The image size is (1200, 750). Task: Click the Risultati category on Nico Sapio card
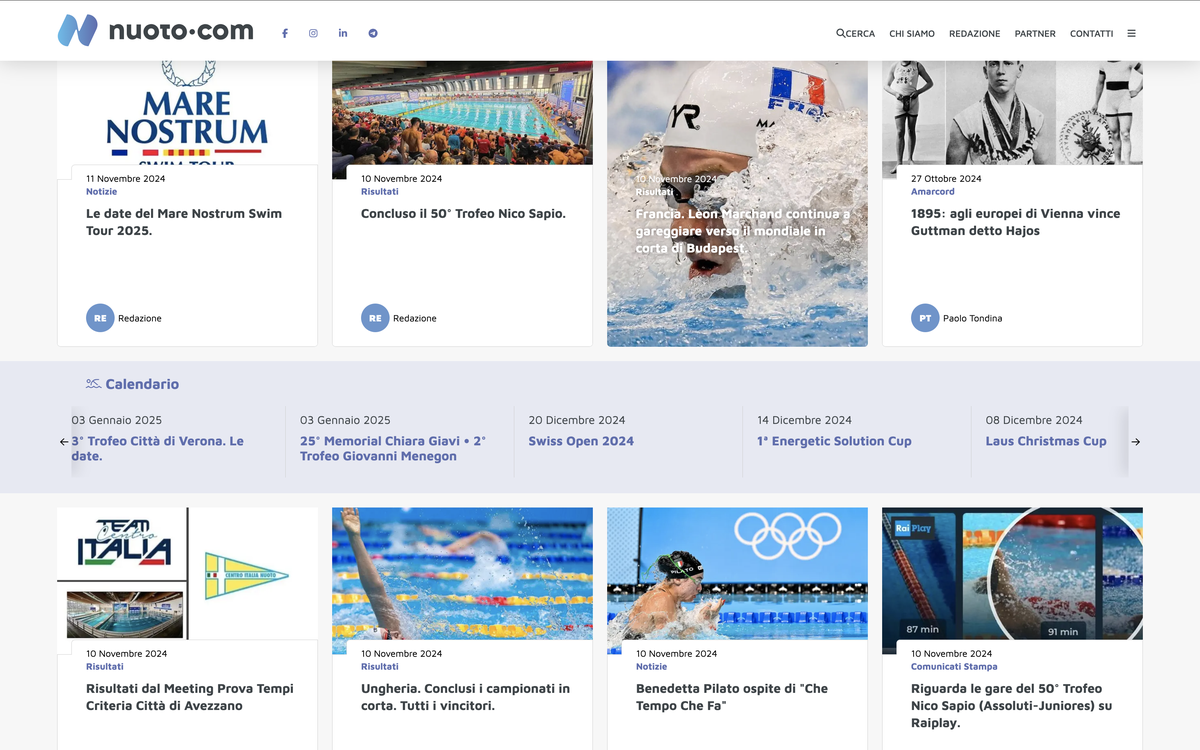[380, 192]
